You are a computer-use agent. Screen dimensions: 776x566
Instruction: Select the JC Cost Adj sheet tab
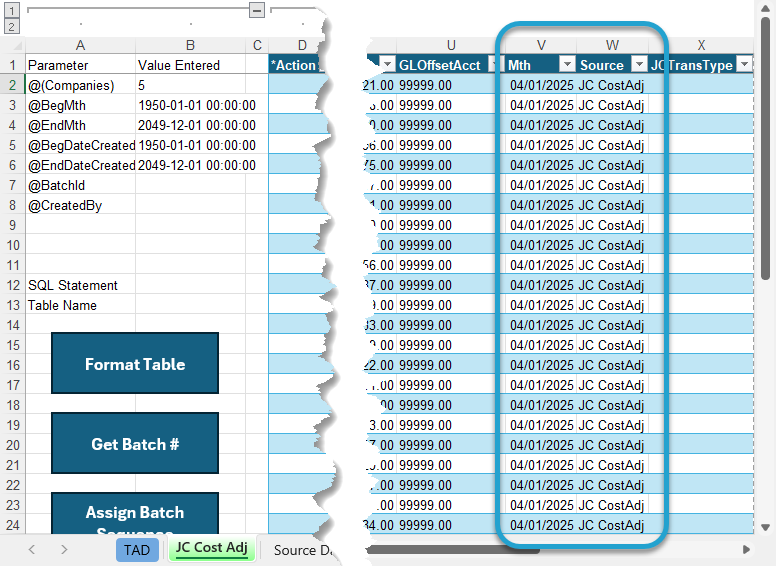(212, 549)
